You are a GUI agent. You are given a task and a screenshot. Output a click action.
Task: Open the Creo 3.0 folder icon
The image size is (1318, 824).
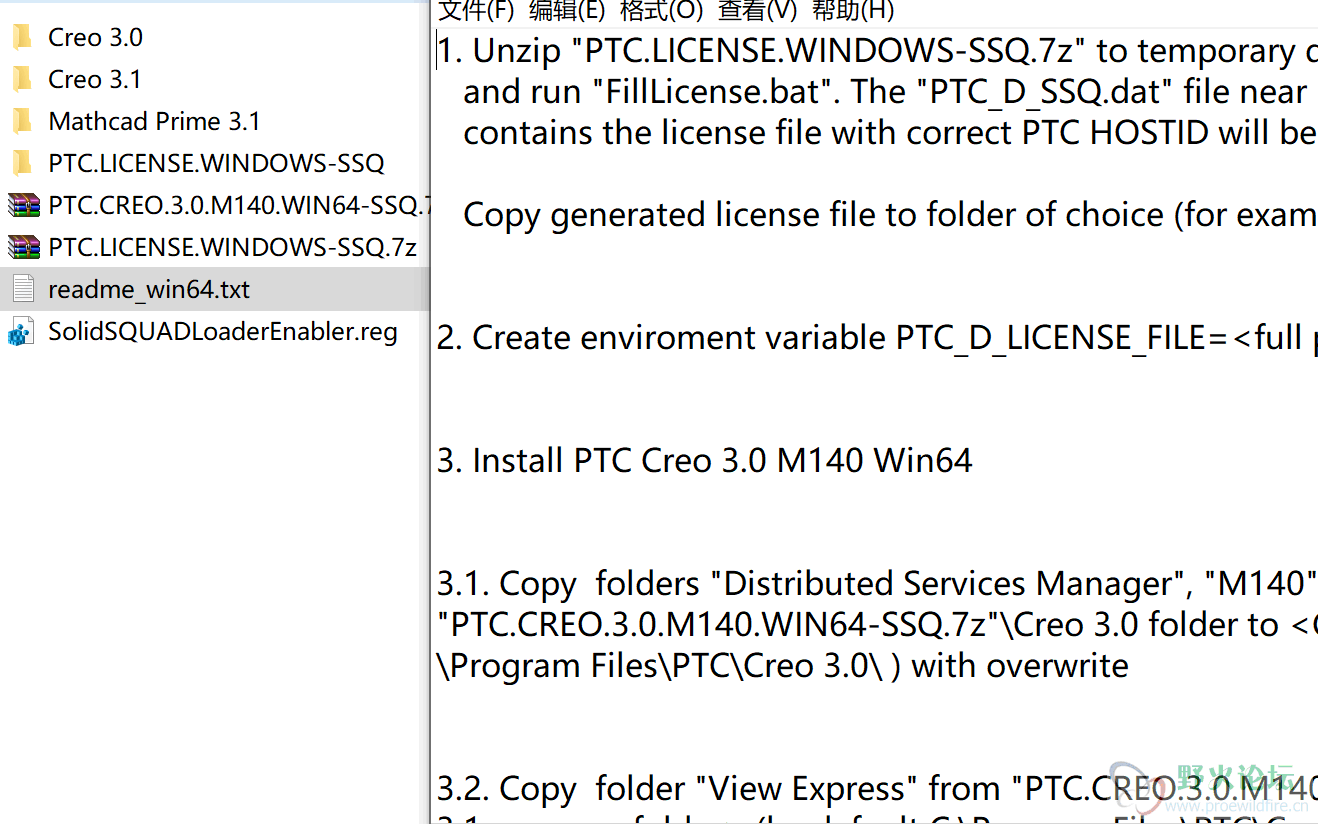(x=22, y=38)
